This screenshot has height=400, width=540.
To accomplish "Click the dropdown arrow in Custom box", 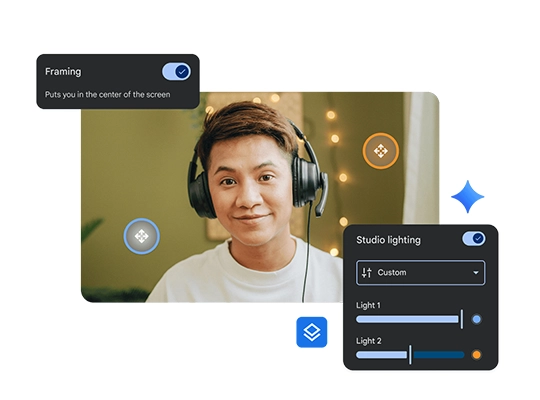I will tap(476, 273).
